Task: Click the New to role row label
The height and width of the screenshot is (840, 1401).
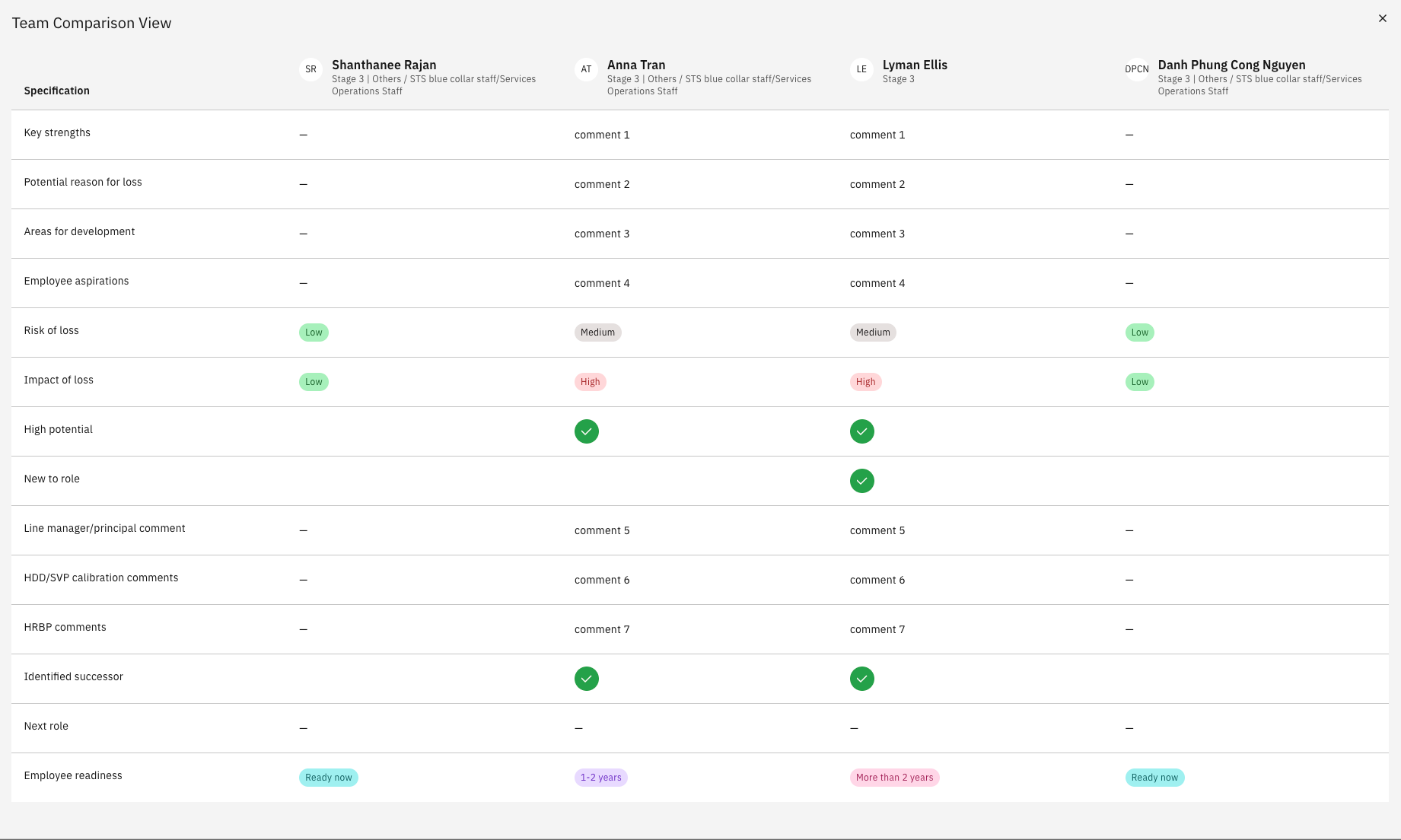Action: coord(52,479)
